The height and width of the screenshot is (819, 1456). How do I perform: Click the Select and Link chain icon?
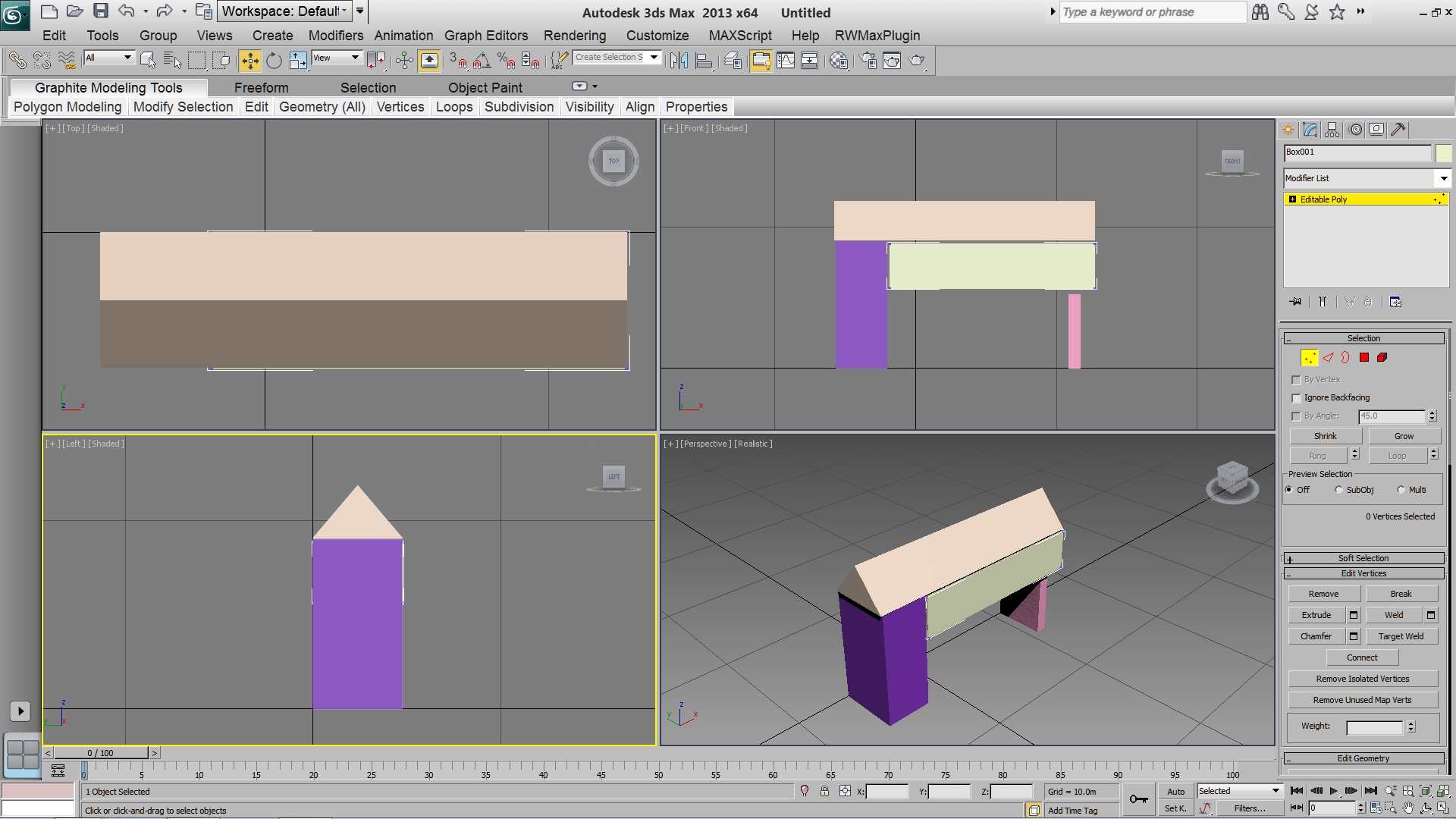point(17,61)
